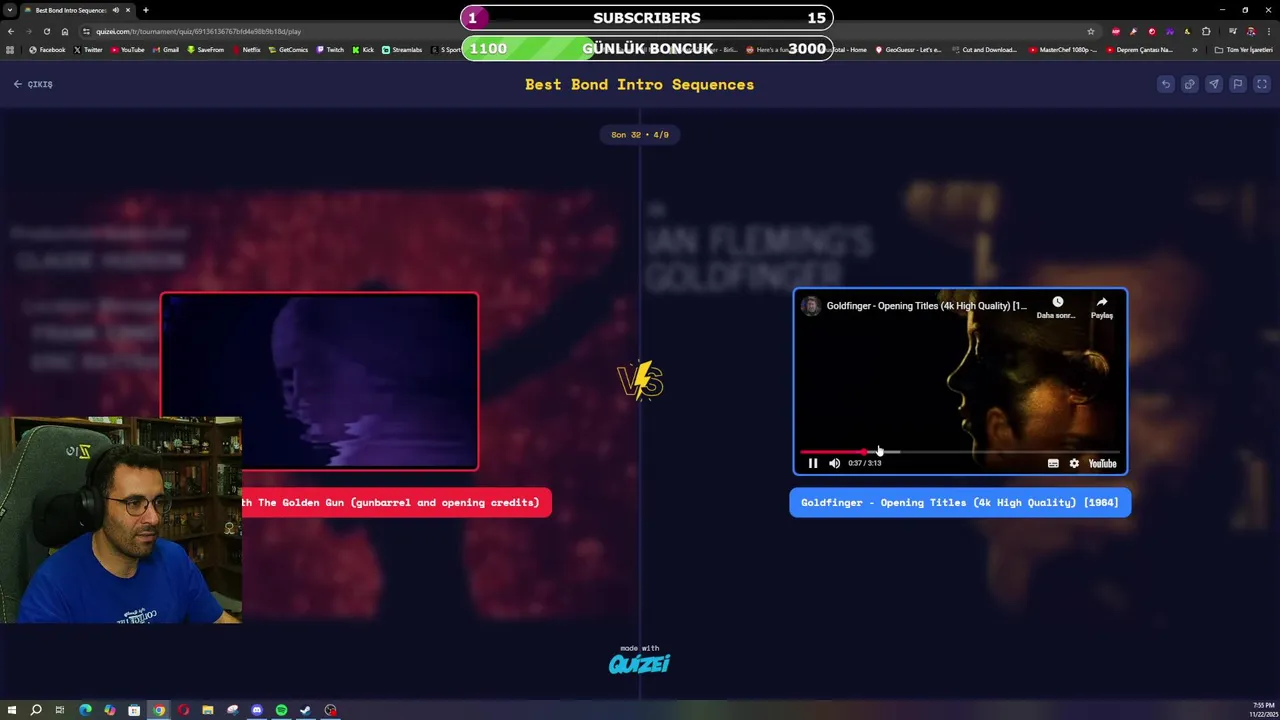The width and height of the screenshot is (1280, 720).
Task: Open the SaveFrom bookmark
Action: 205,49
